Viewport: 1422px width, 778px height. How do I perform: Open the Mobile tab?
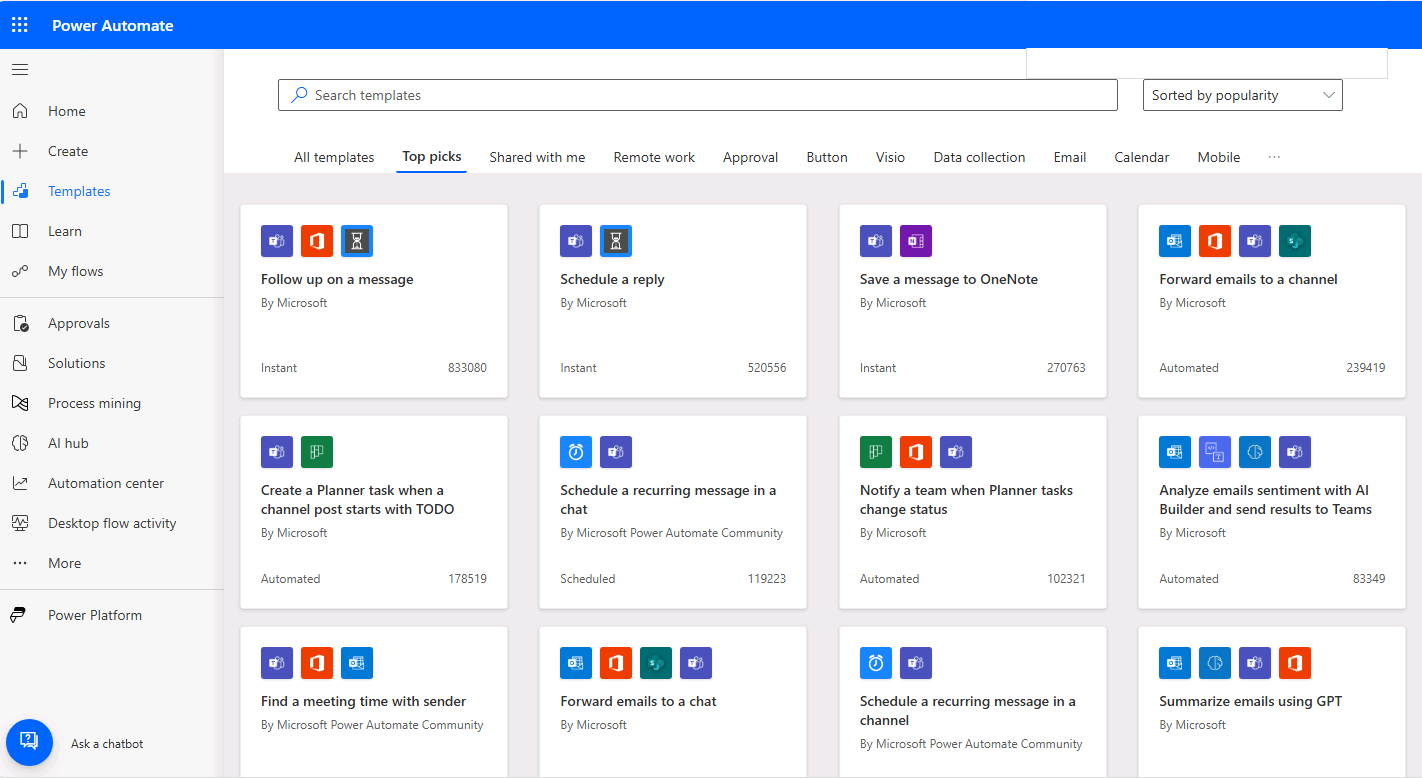1219,157
